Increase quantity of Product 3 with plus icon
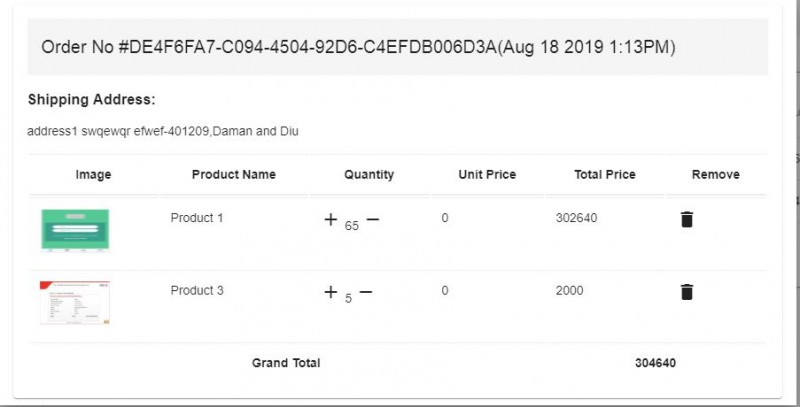Viewport: 800px width, 407px height. point(331,292)
